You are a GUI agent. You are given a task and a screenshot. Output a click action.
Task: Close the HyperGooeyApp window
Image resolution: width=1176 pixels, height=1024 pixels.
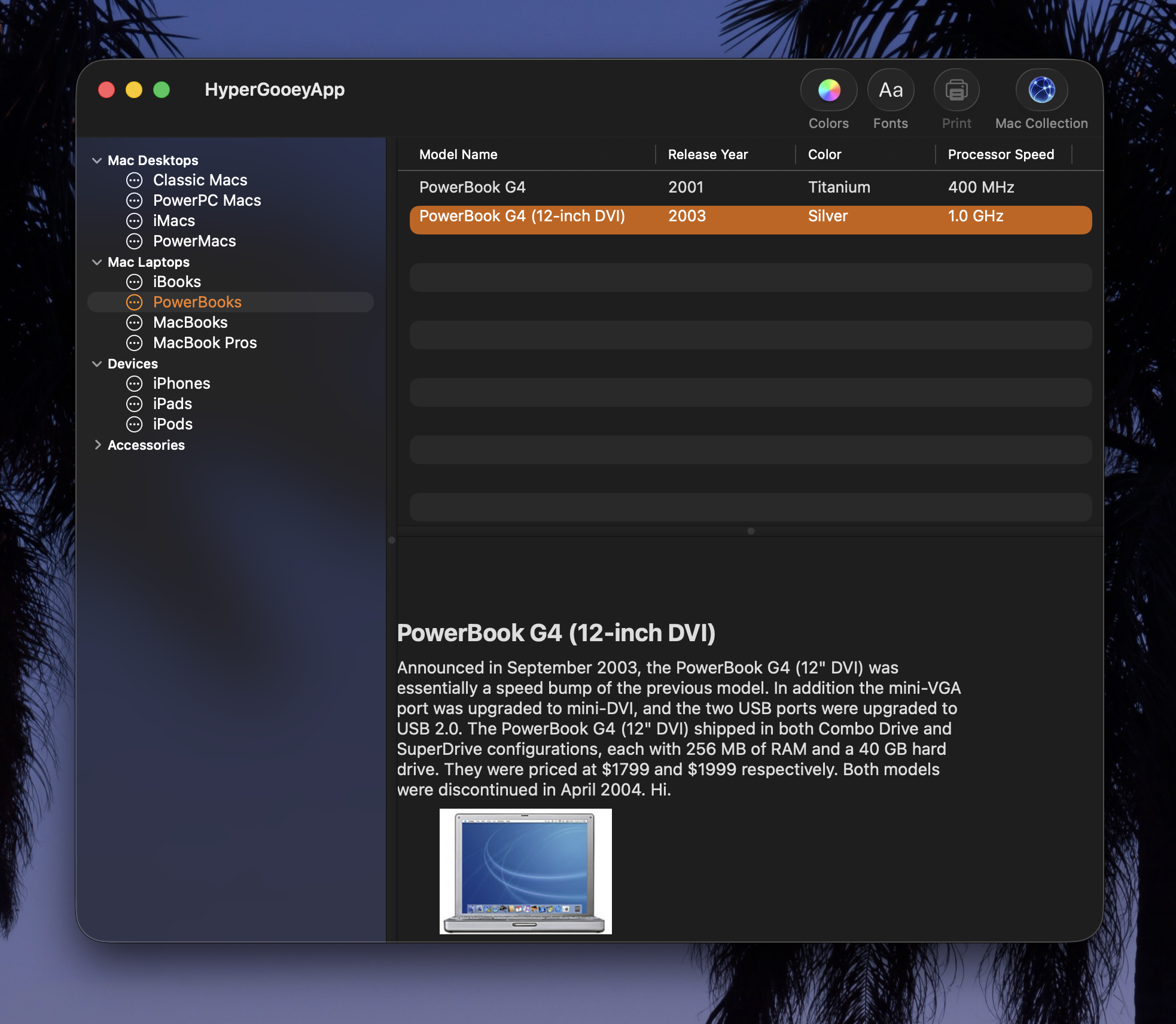pyautogui.click(x=106, y=90)
